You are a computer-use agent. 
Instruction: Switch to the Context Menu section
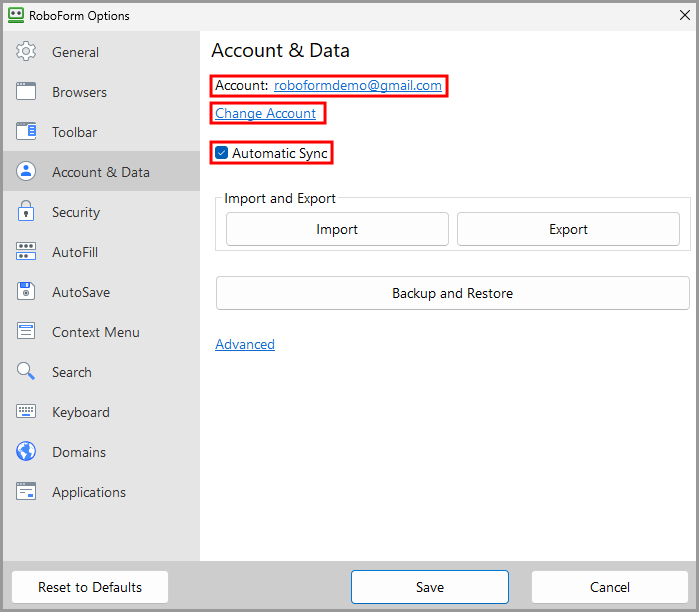95,332
